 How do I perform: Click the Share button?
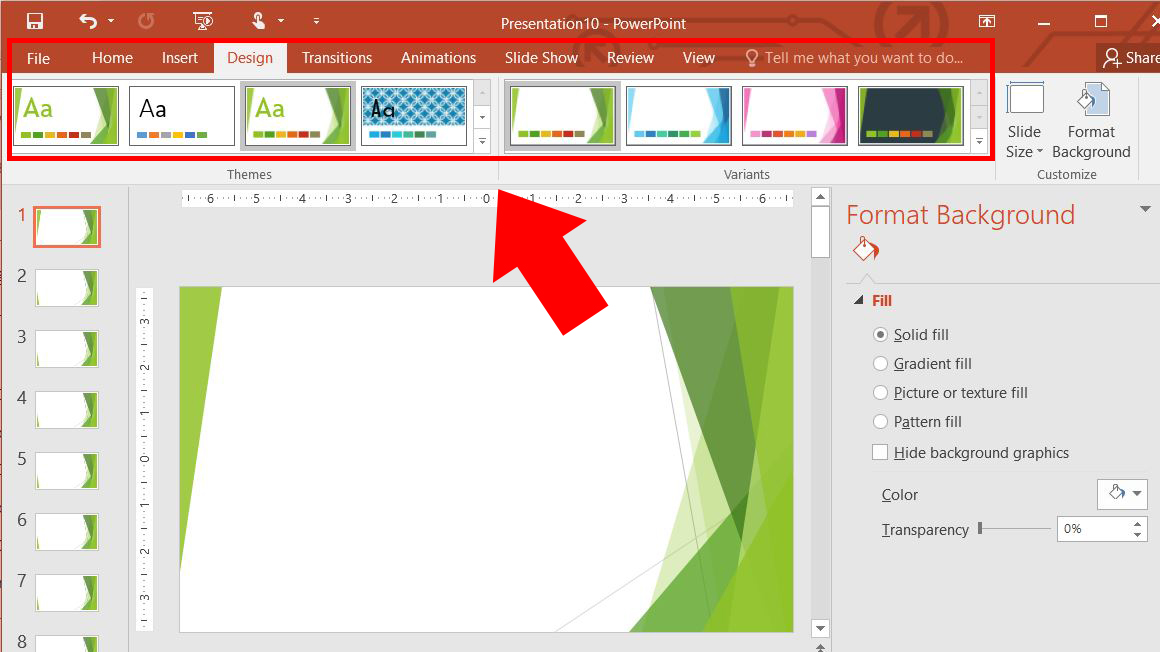click(1130, 58)
